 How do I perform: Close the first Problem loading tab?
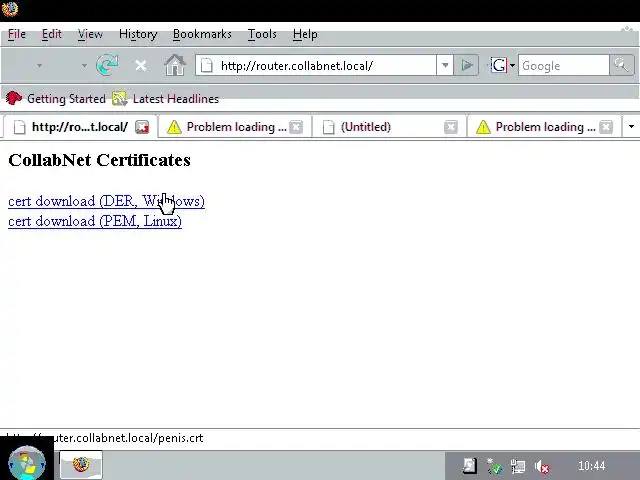pyautogui.click(x=296, y=127)
